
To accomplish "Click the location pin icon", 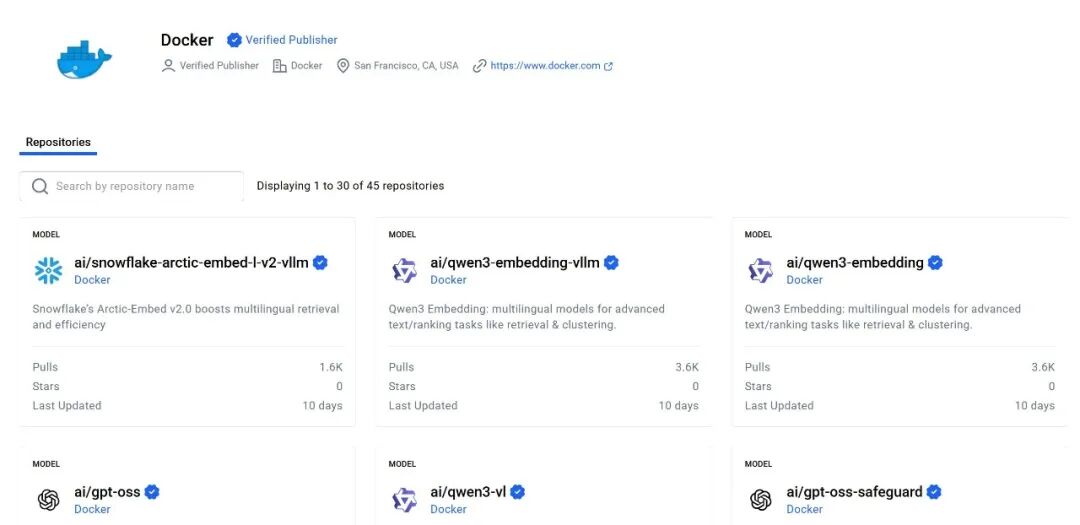I will point(342,66).
